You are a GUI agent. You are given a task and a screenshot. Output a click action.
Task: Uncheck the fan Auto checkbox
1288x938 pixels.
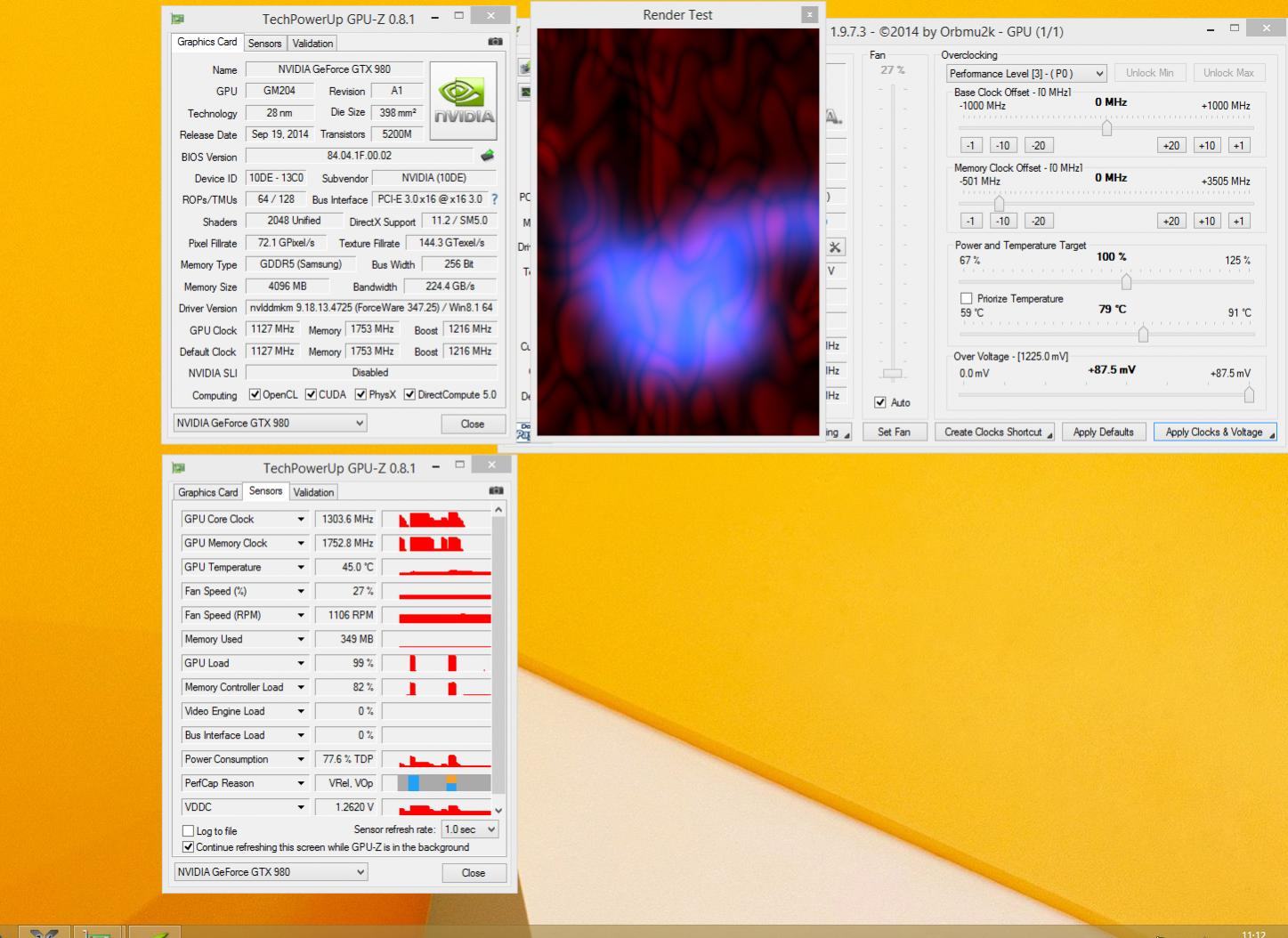(x=880, y=402)
